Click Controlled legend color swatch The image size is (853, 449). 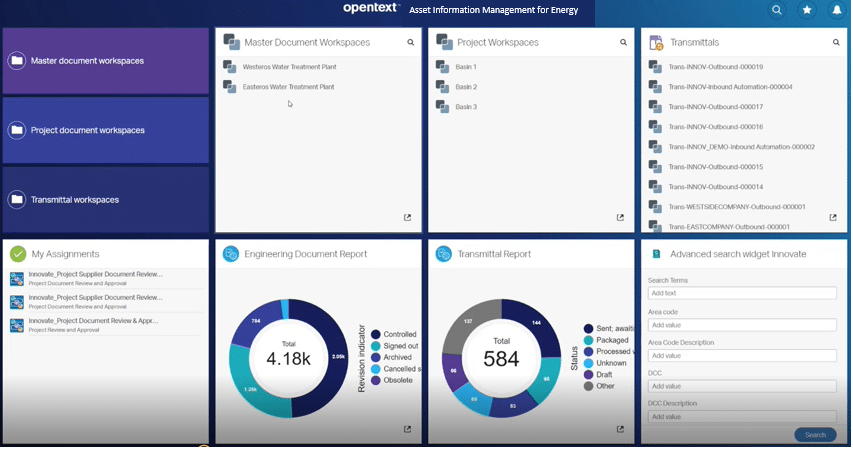pos(375,335)
